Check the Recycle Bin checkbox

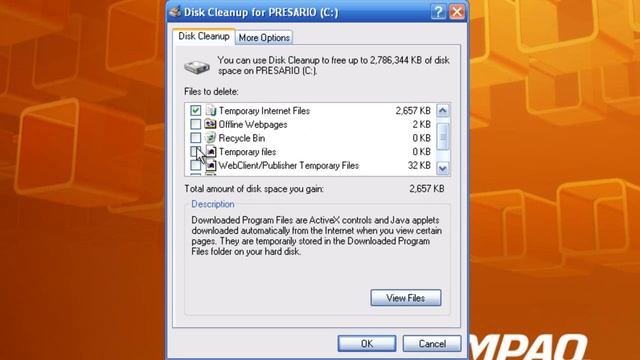coord(196,138)
